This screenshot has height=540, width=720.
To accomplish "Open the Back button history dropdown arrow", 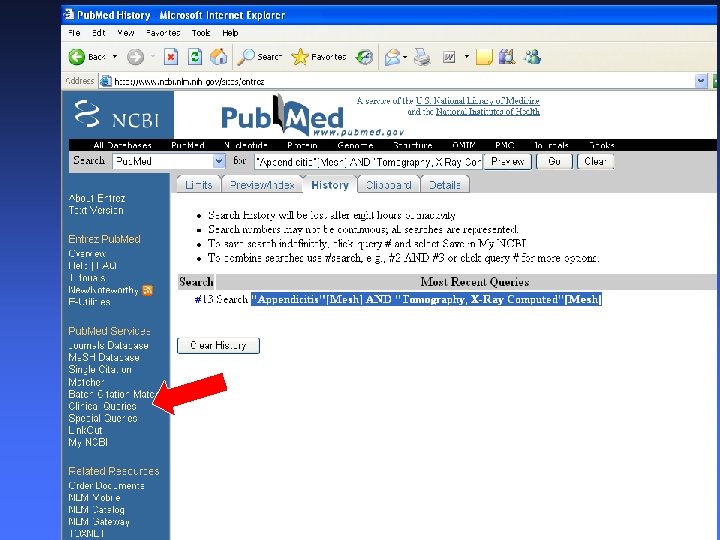I will (115, 56).
